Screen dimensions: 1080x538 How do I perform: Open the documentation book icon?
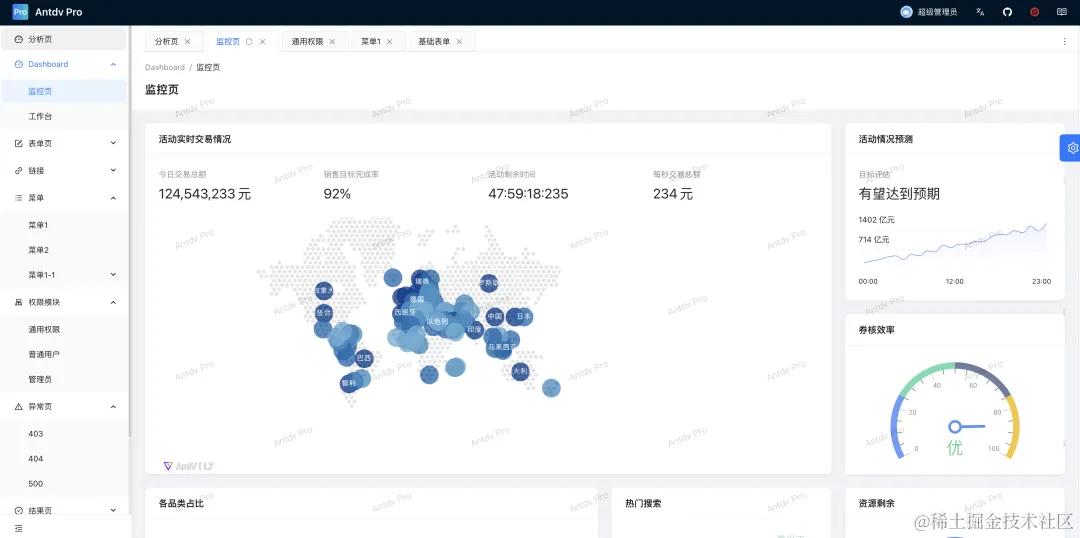coord(1062,12)
